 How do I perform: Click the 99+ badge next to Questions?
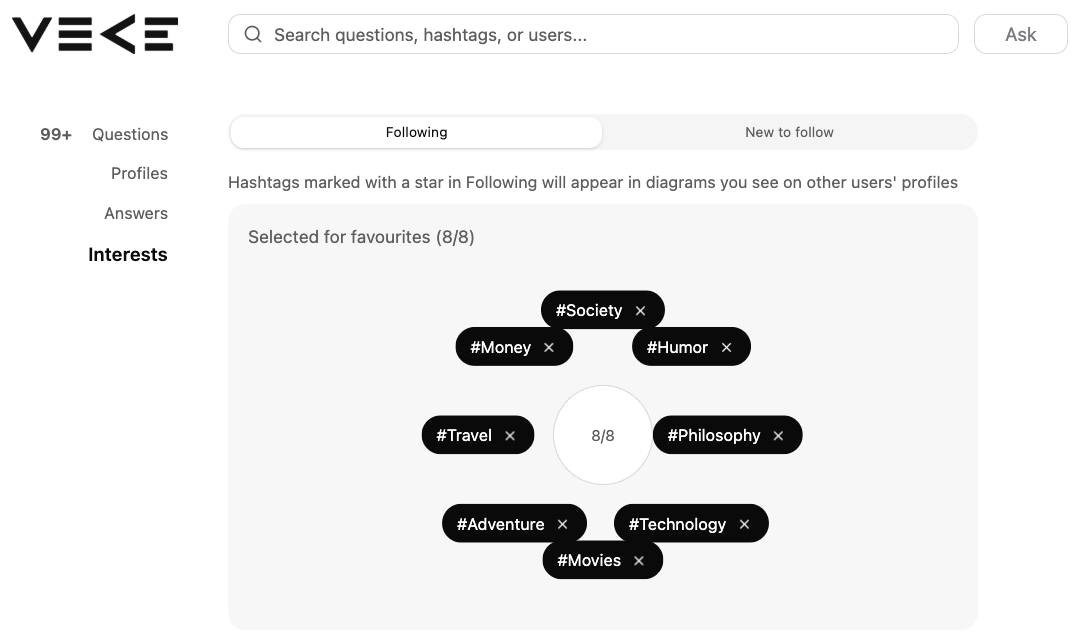click(55, 134)
